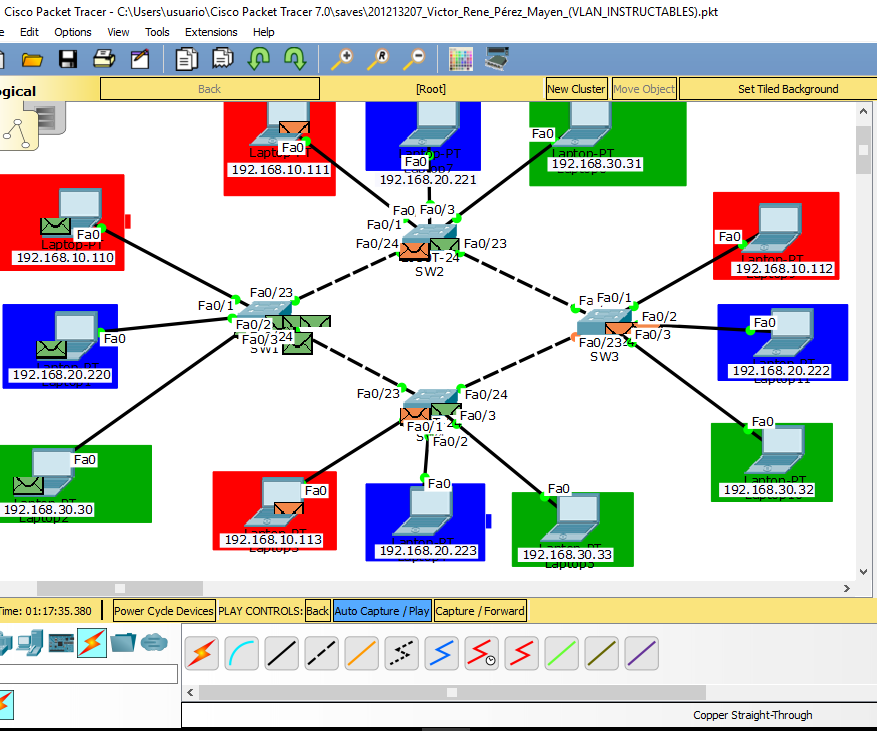877x731 pixels.
Task: Select the blue Coaxial cable
Action: 442,653
